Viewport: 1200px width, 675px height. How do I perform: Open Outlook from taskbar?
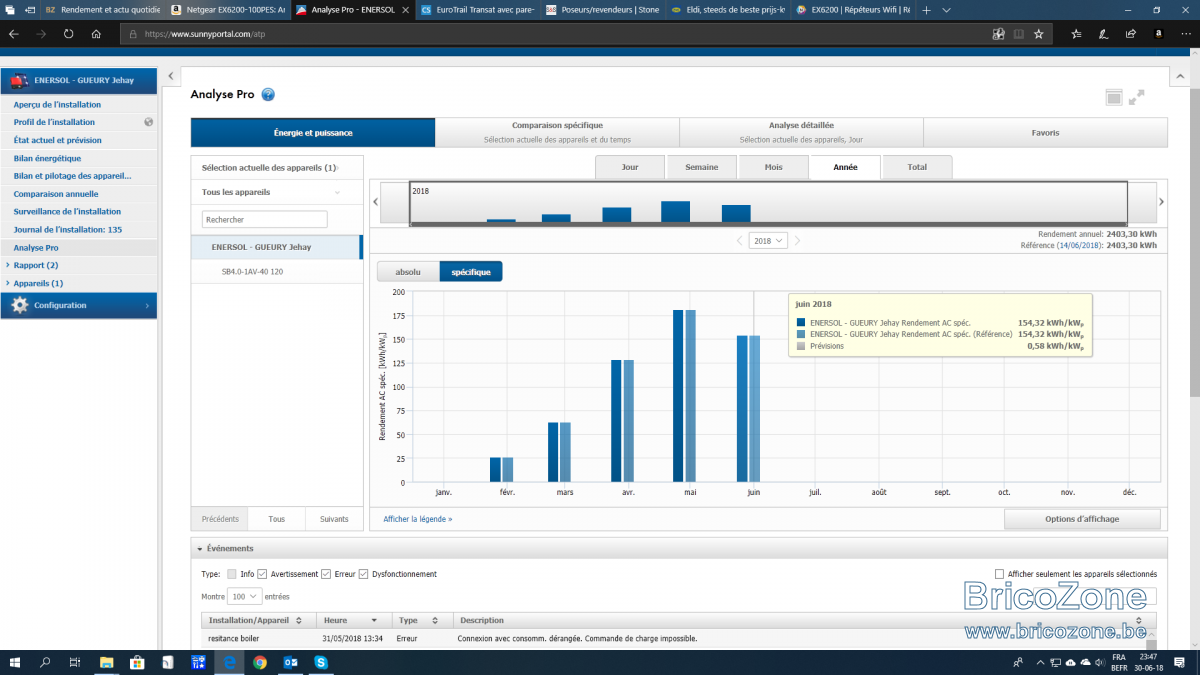point(291,662)
